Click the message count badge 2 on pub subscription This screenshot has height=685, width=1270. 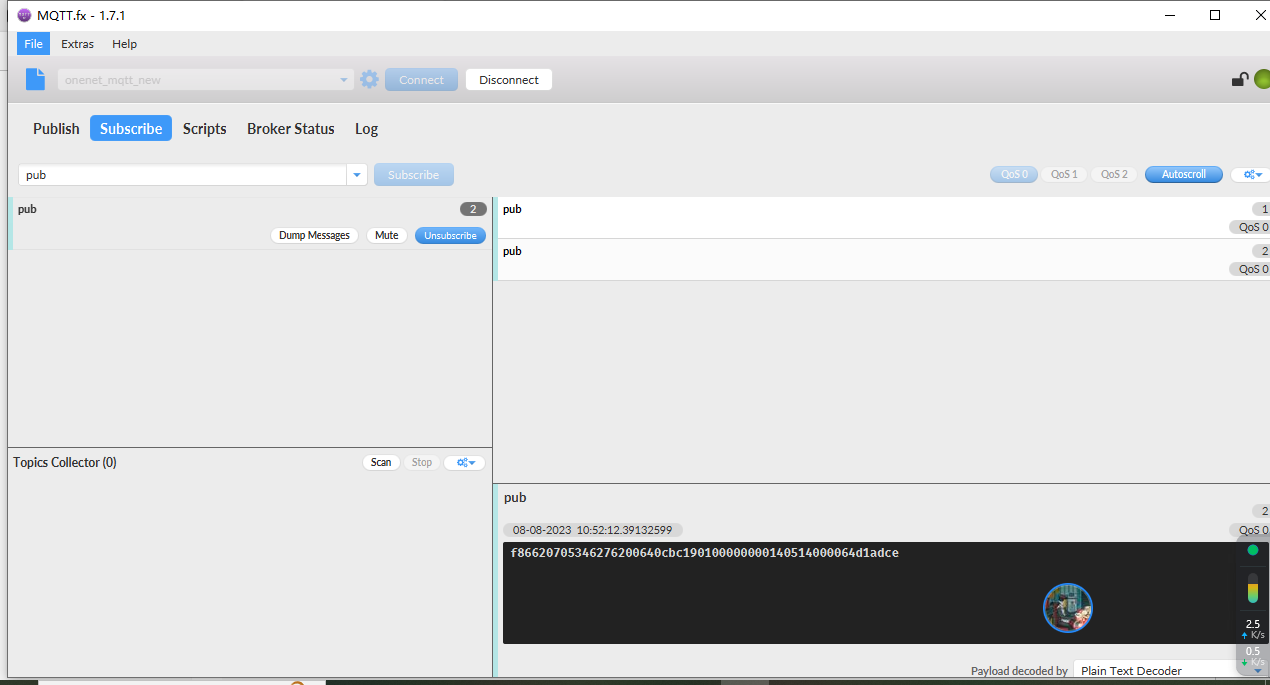click(x=473, y=209)
